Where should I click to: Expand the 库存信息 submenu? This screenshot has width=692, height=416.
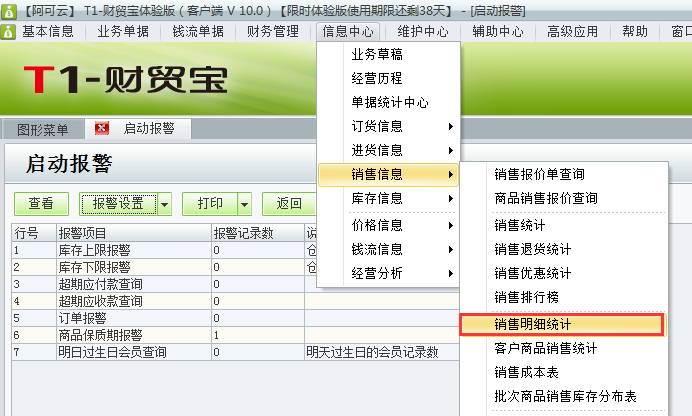tap(388, 199)
